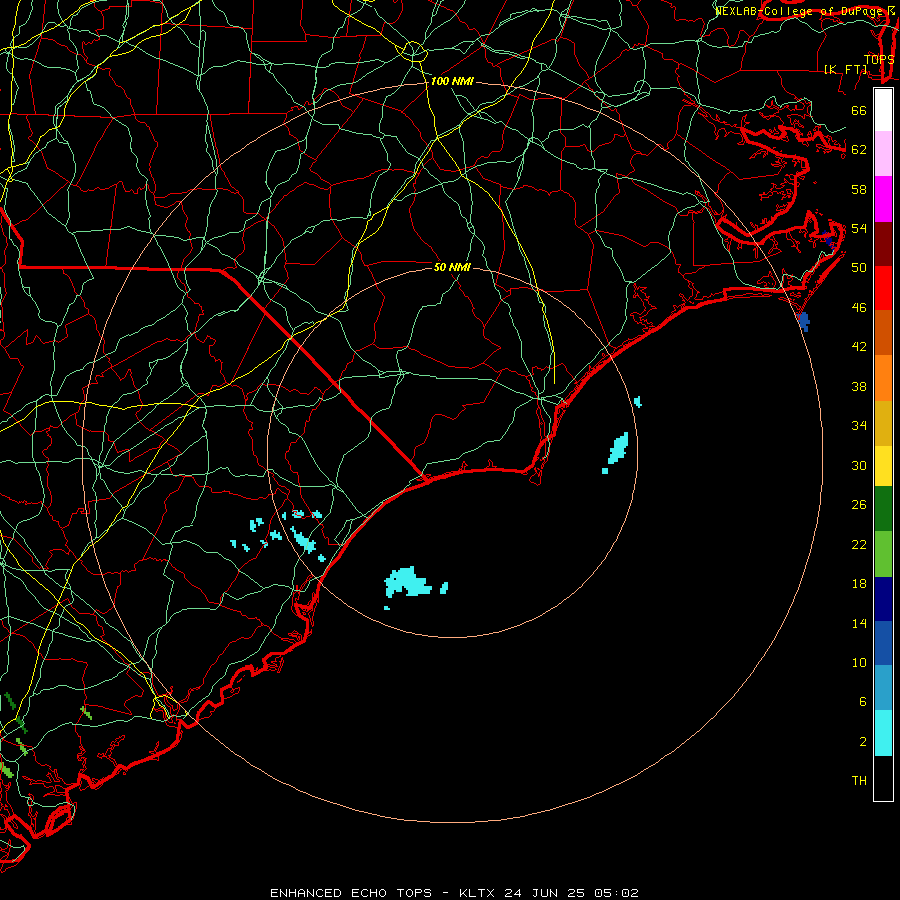Image resolution: width=900 pixels, height=900 pixels.
Task: Click the legend value "34"
Action: point(859,426)
